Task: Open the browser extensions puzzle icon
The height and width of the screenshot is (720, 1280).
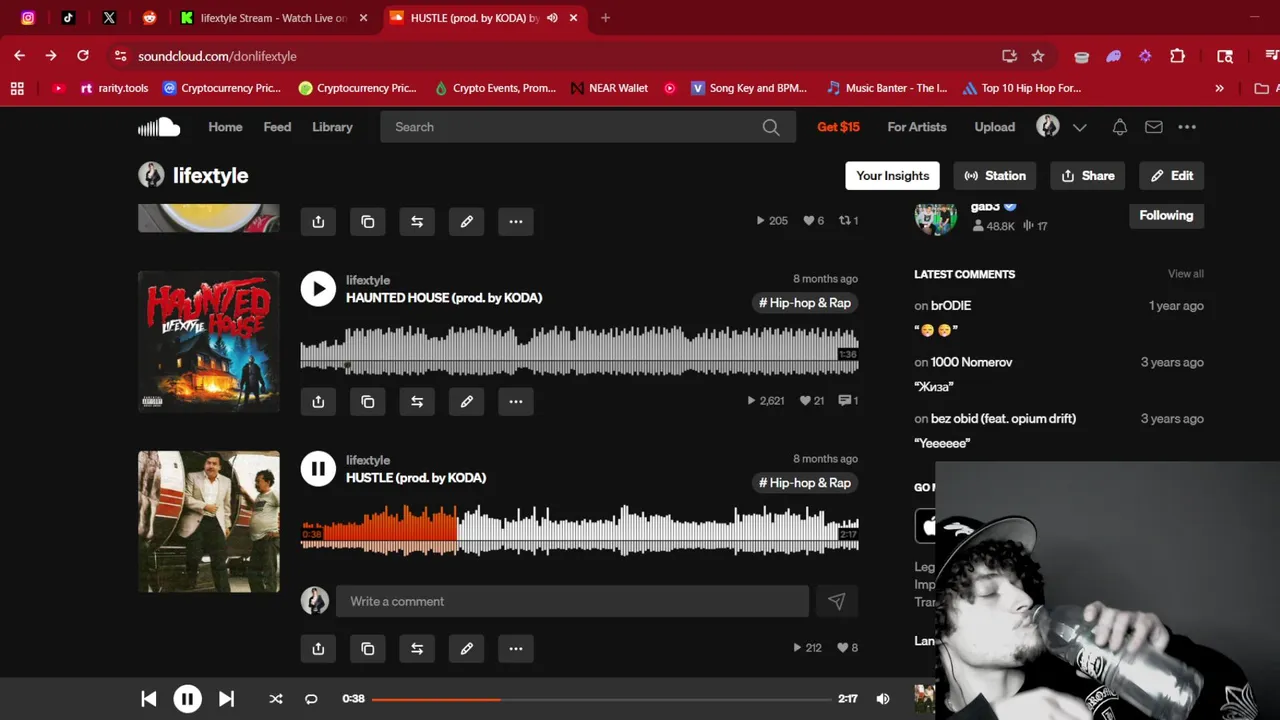Action: coord(1178,56)
